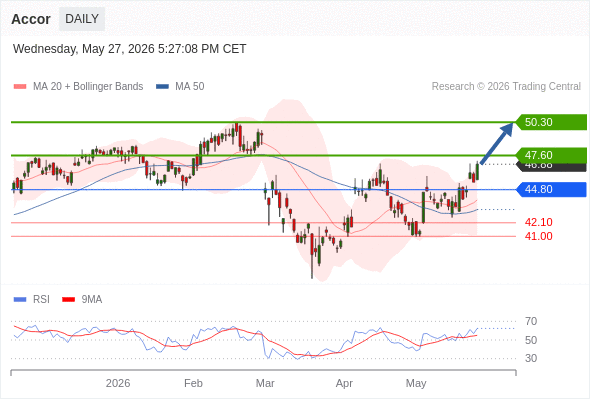Select the DAILY timeframe badge

[82, 19]
